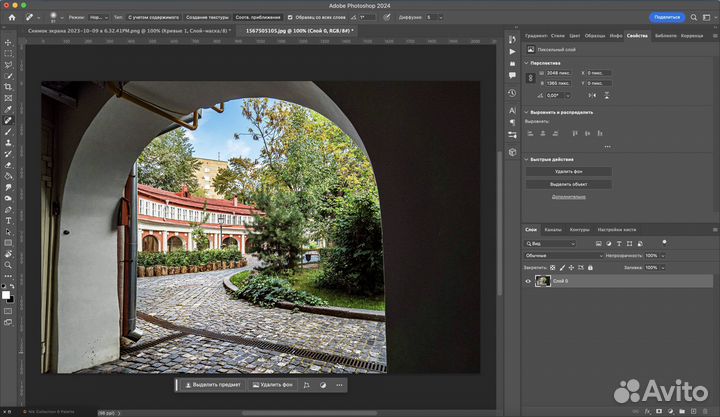Select the Clone Stamp tool
This screenshot has height=417, width=720.
pyautogui.click(x=8, y=143)
